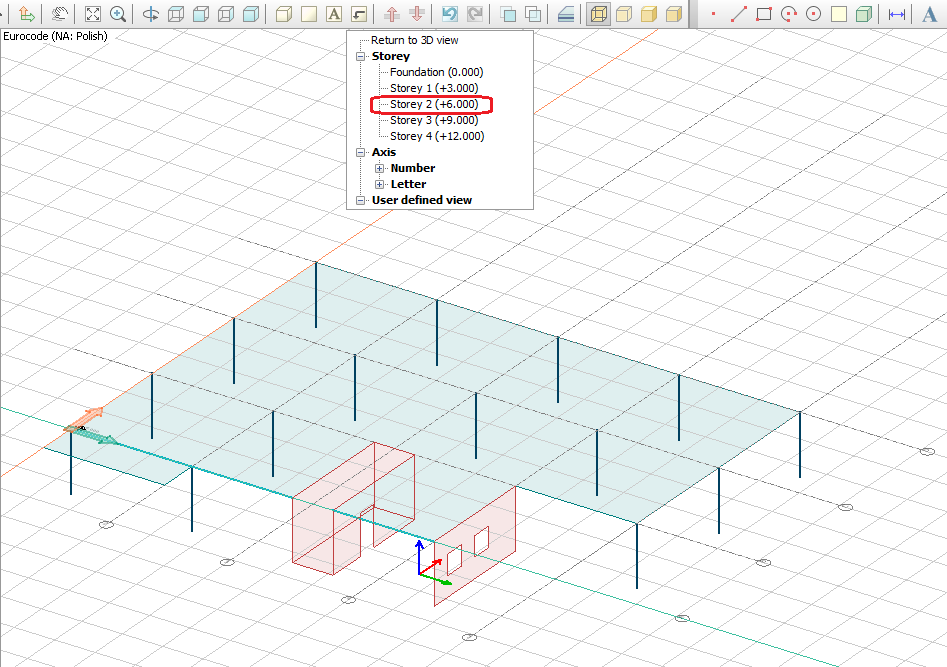Image resolution: width=947 pixels, height=667 pixels.
Task: Click the redo icon
Action: 475,14
